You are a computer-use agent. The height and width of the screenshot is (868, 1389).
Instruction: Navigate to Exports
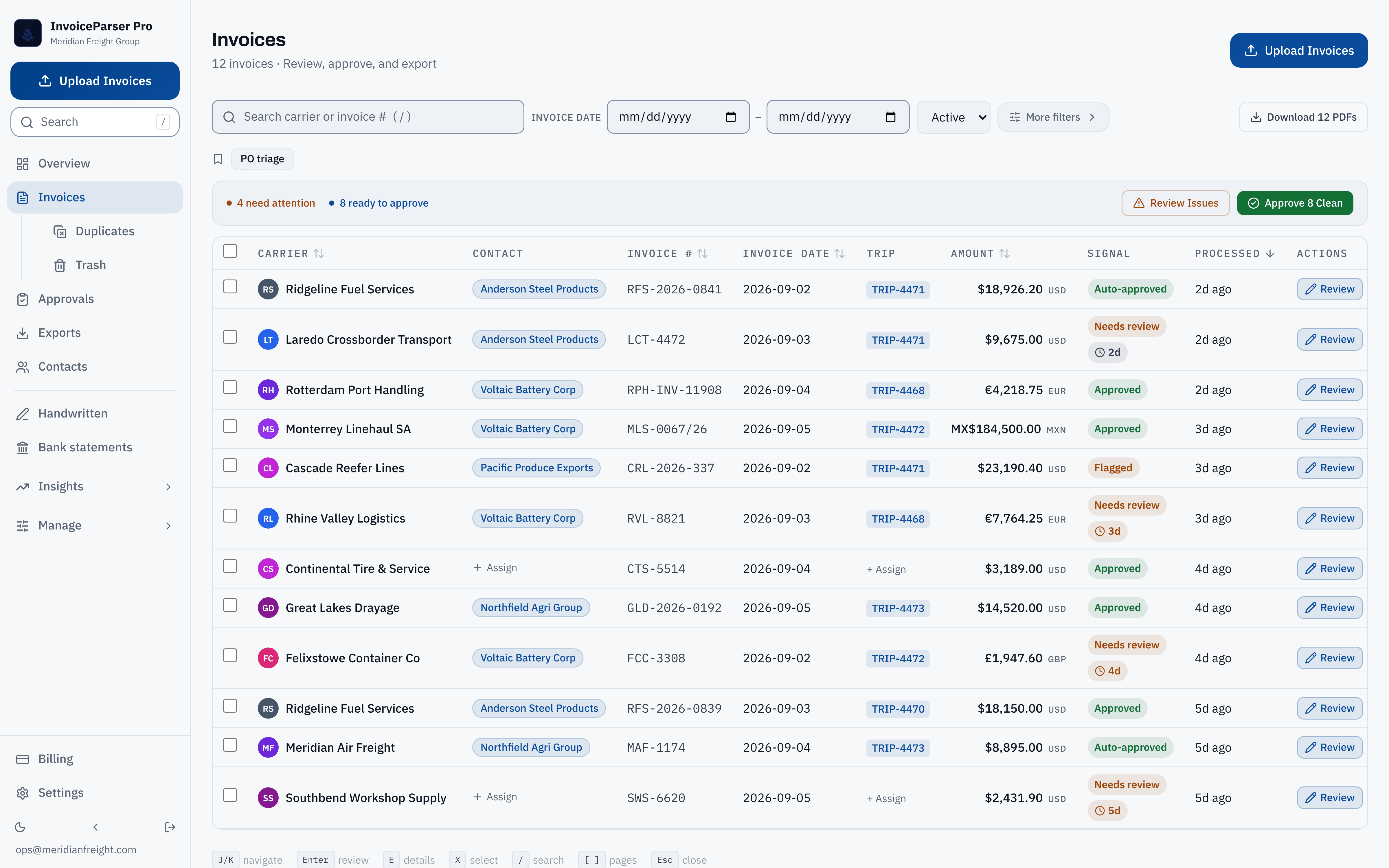pyautogui.click(x=95, y=333)
